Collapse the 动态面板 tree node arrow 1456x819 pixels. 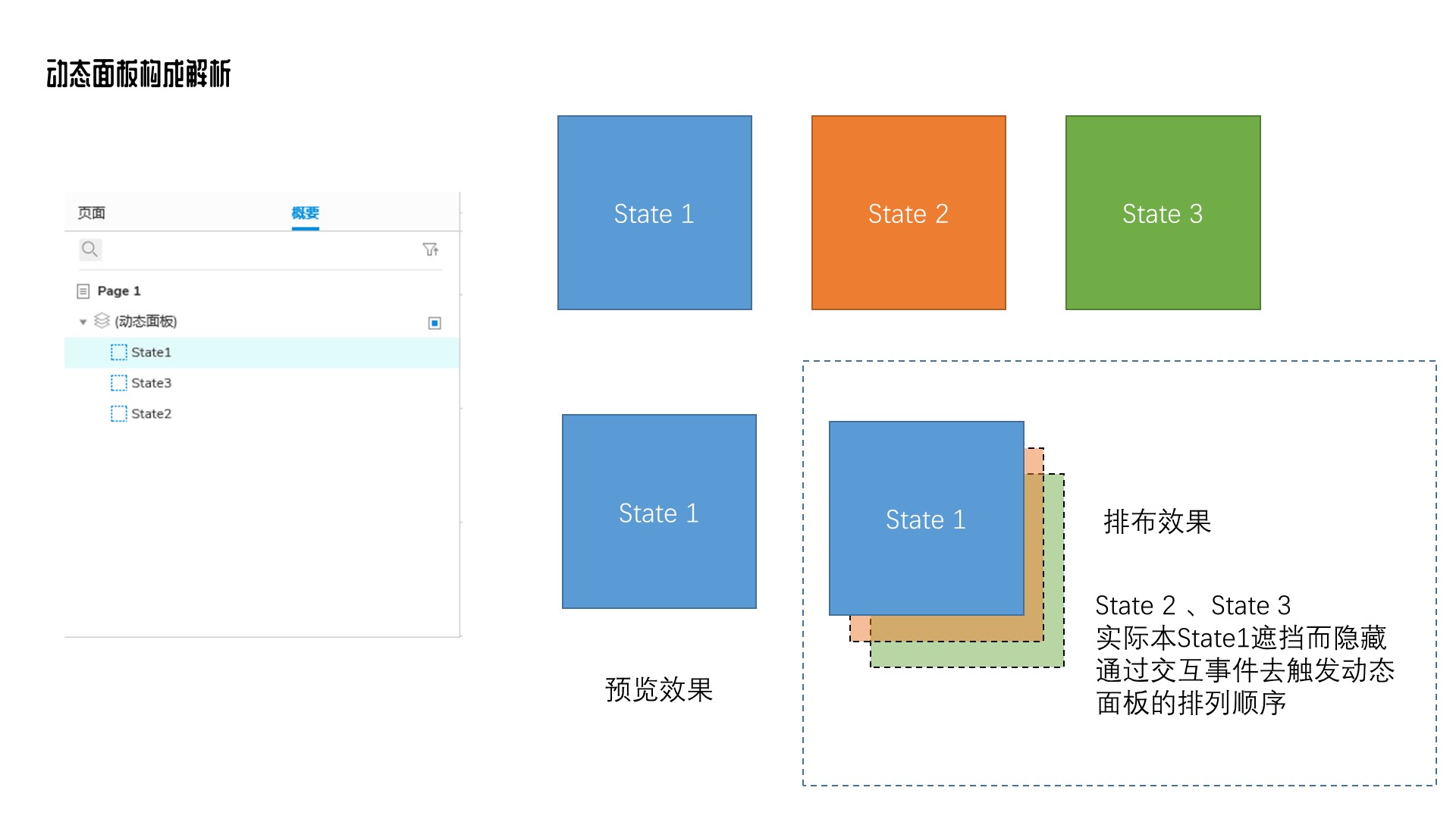pyautogui.click(x=83, y=322)
